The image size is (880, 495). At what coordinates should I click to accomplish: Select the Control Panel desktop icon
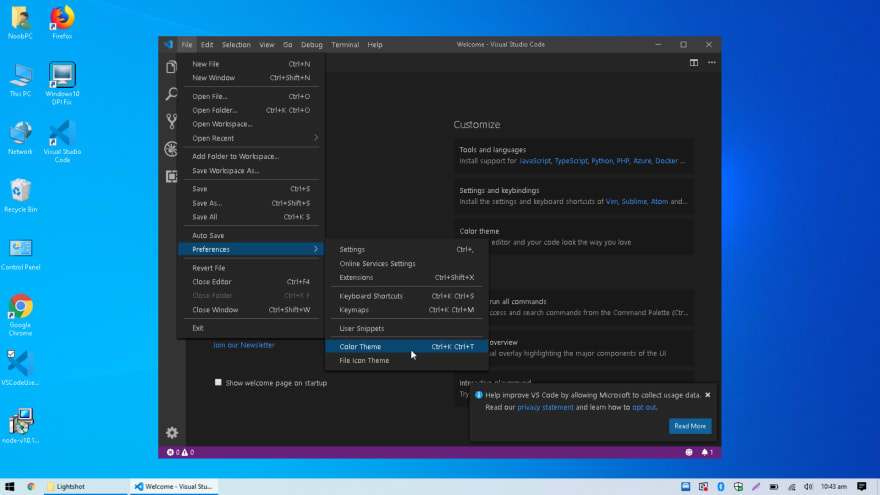(20, 254)
